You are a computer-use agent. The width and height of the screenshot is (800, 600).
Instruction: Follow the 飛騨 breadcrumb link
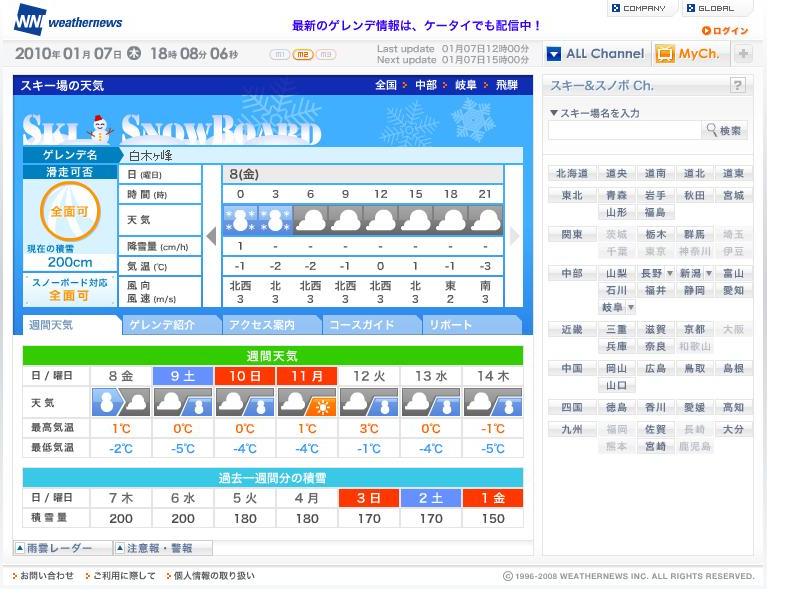(507, 85)
